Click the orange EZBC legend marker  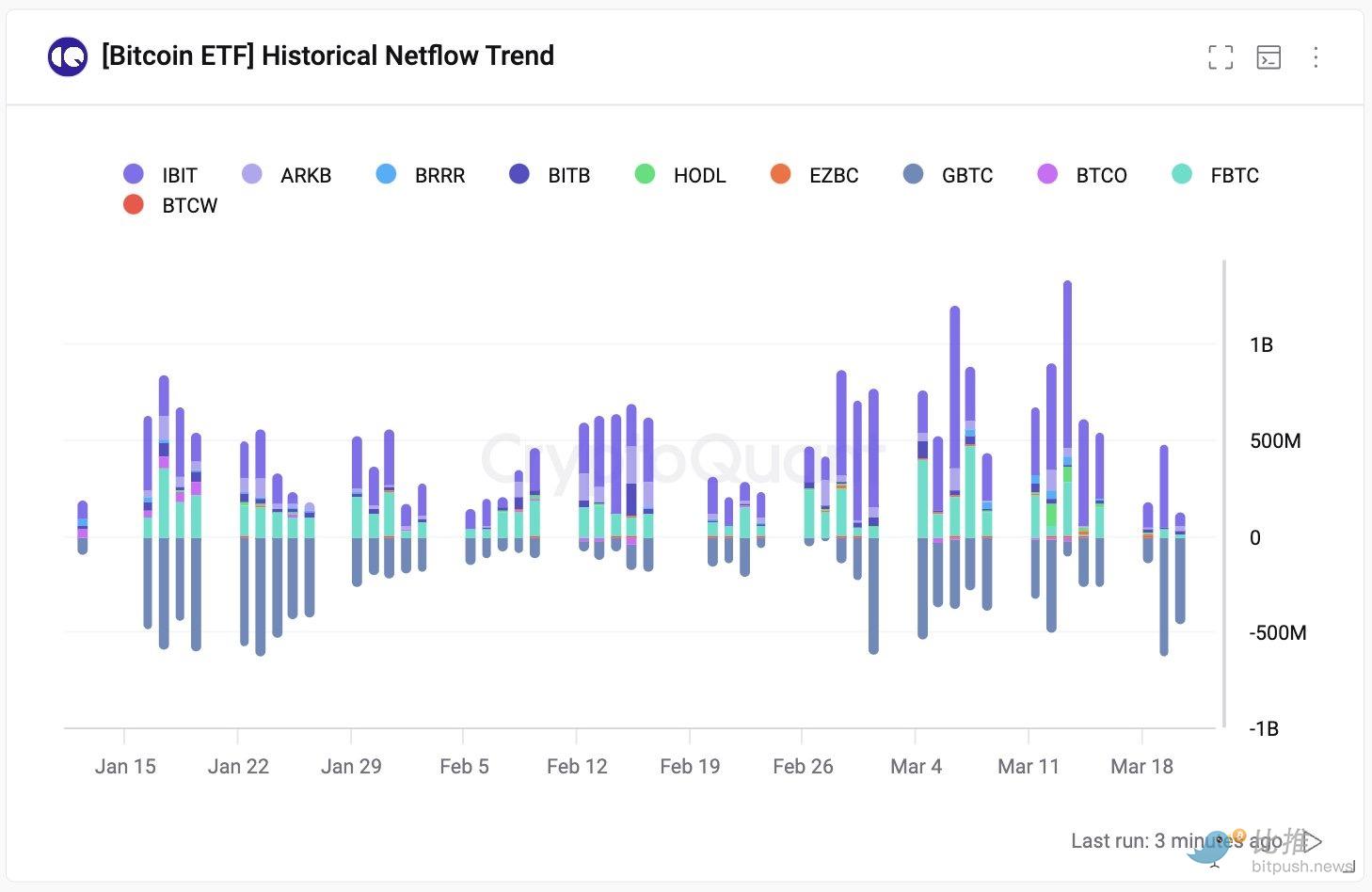[x=780, y=174]
